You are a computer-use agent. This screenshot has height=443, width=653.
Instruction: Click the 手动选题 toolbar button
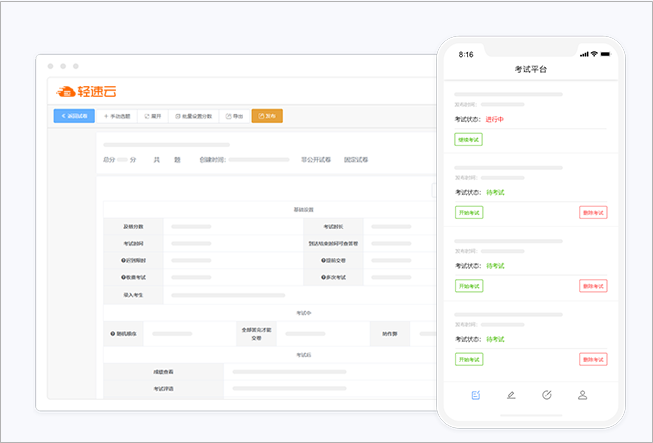tap(117, 116)
